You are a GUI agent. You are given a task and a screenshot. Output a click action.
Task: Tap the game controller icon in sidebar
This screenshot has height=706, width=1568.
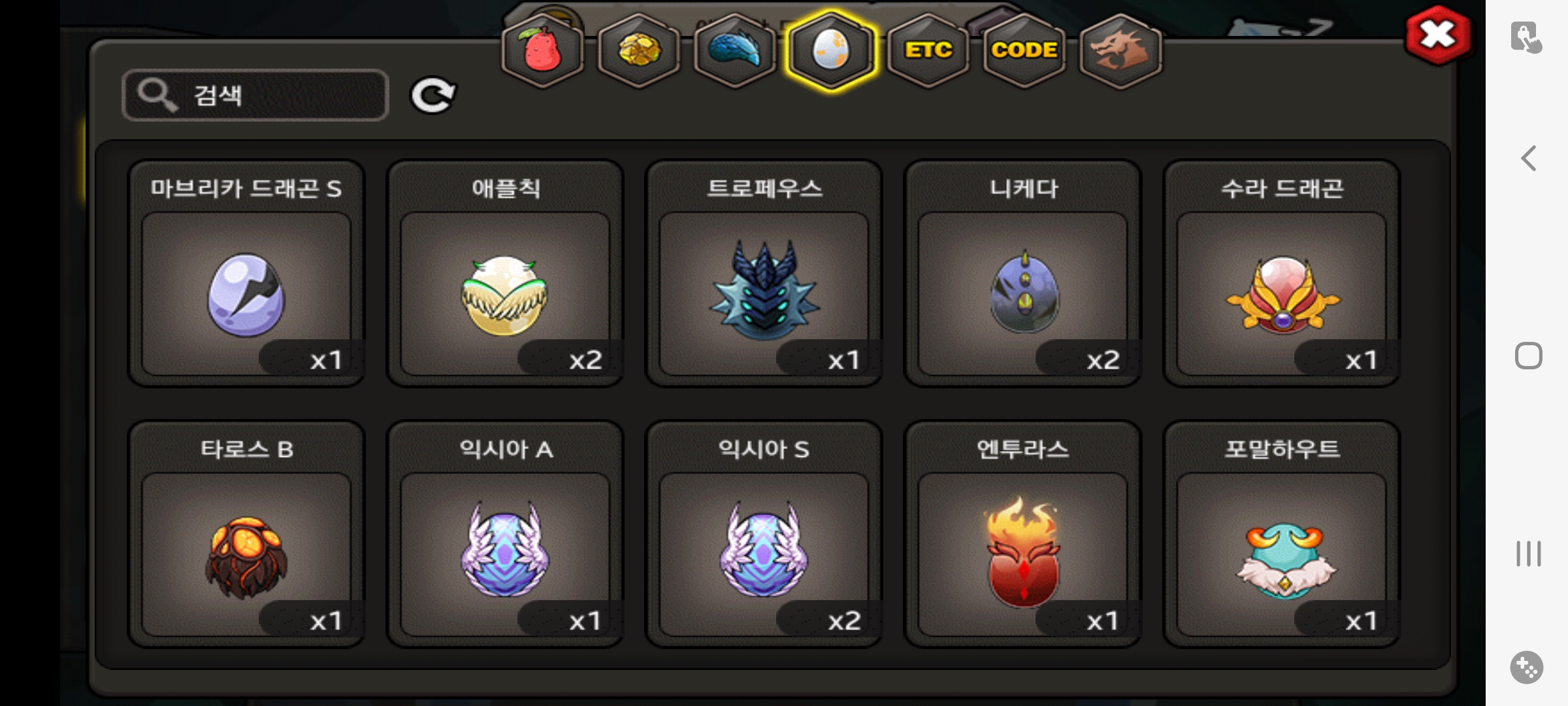click(x=1527, y=667)
